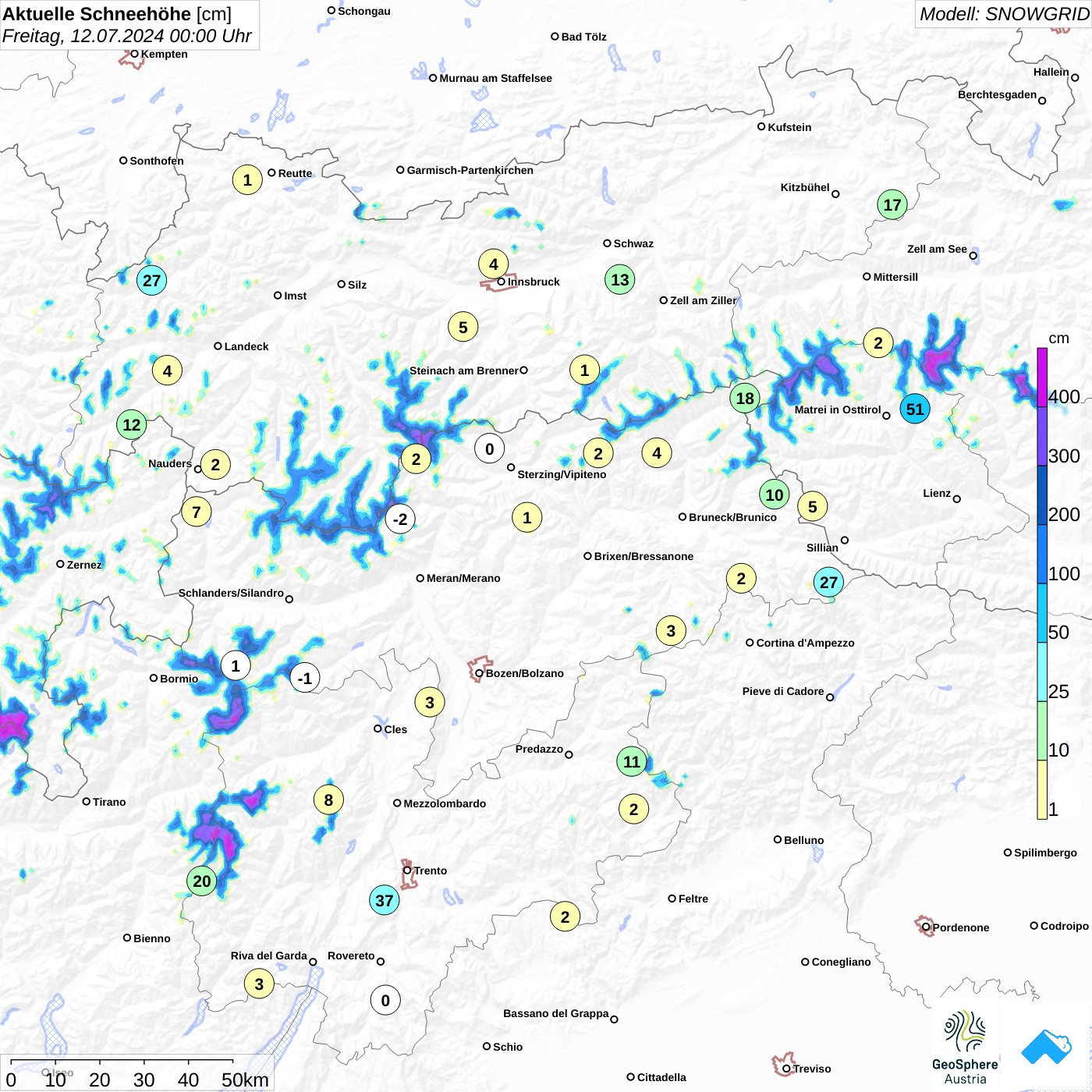Click the 'cm' unit label above legend

[1058, 339]
